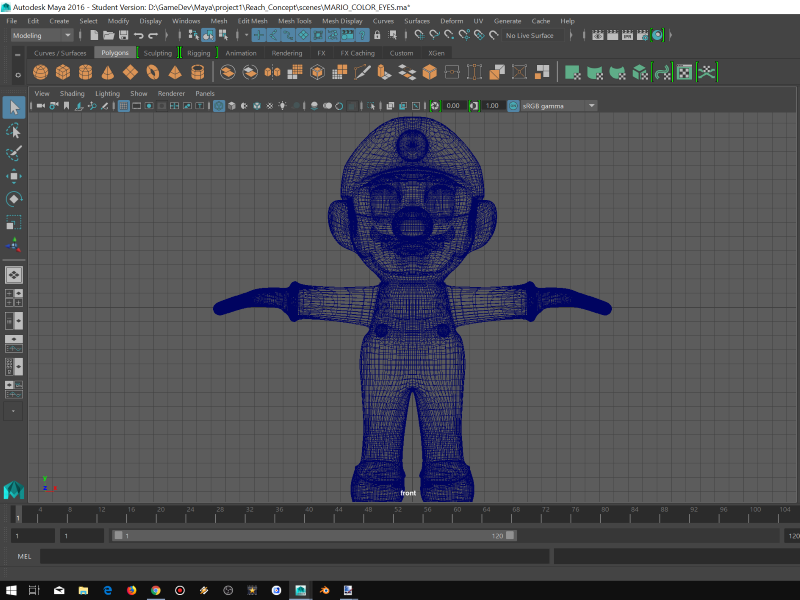The image size is (800, 600).
Task: Click the MEL script language label
Action: [24, 556]
